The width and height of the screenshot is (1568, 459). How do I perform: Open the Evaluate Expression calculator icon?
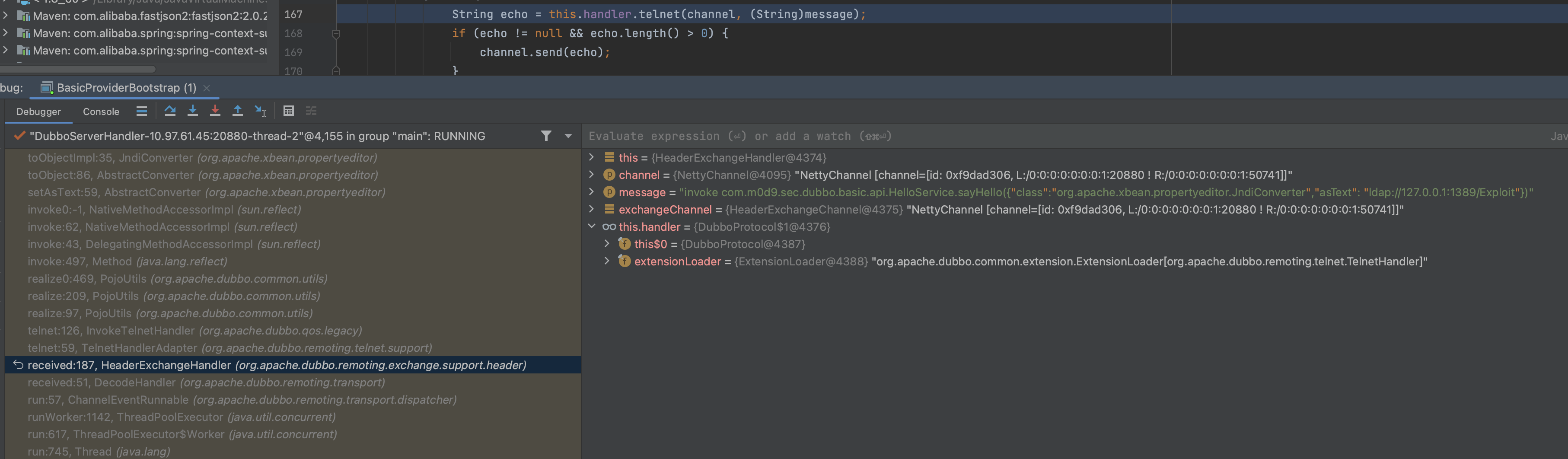[x=289, y=111]
